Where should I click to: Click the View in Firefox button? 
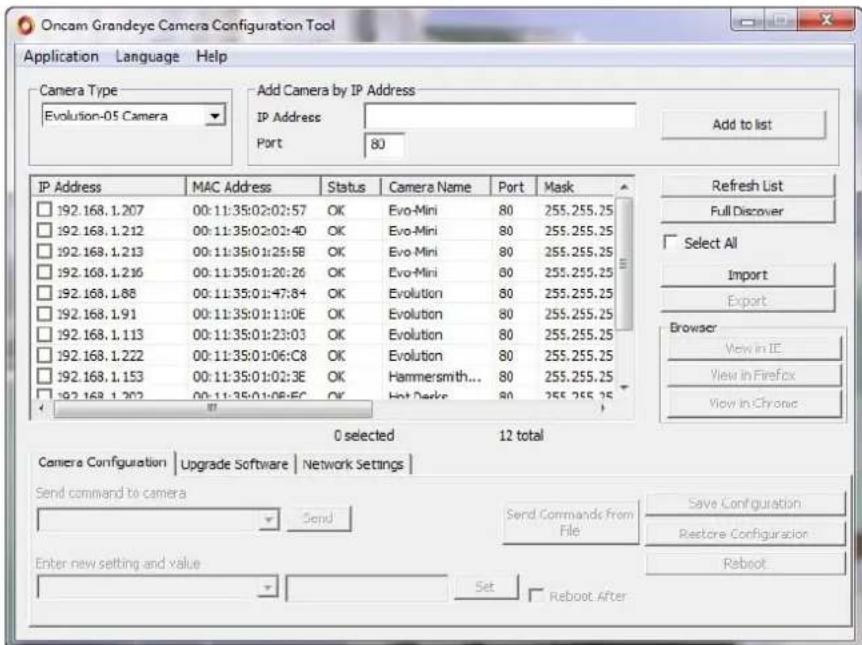tap(754, 376)
